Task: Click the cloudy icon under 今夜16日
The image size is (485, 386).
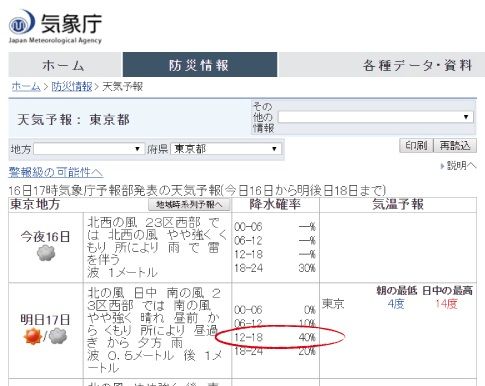Action: [x=46, y=253]
